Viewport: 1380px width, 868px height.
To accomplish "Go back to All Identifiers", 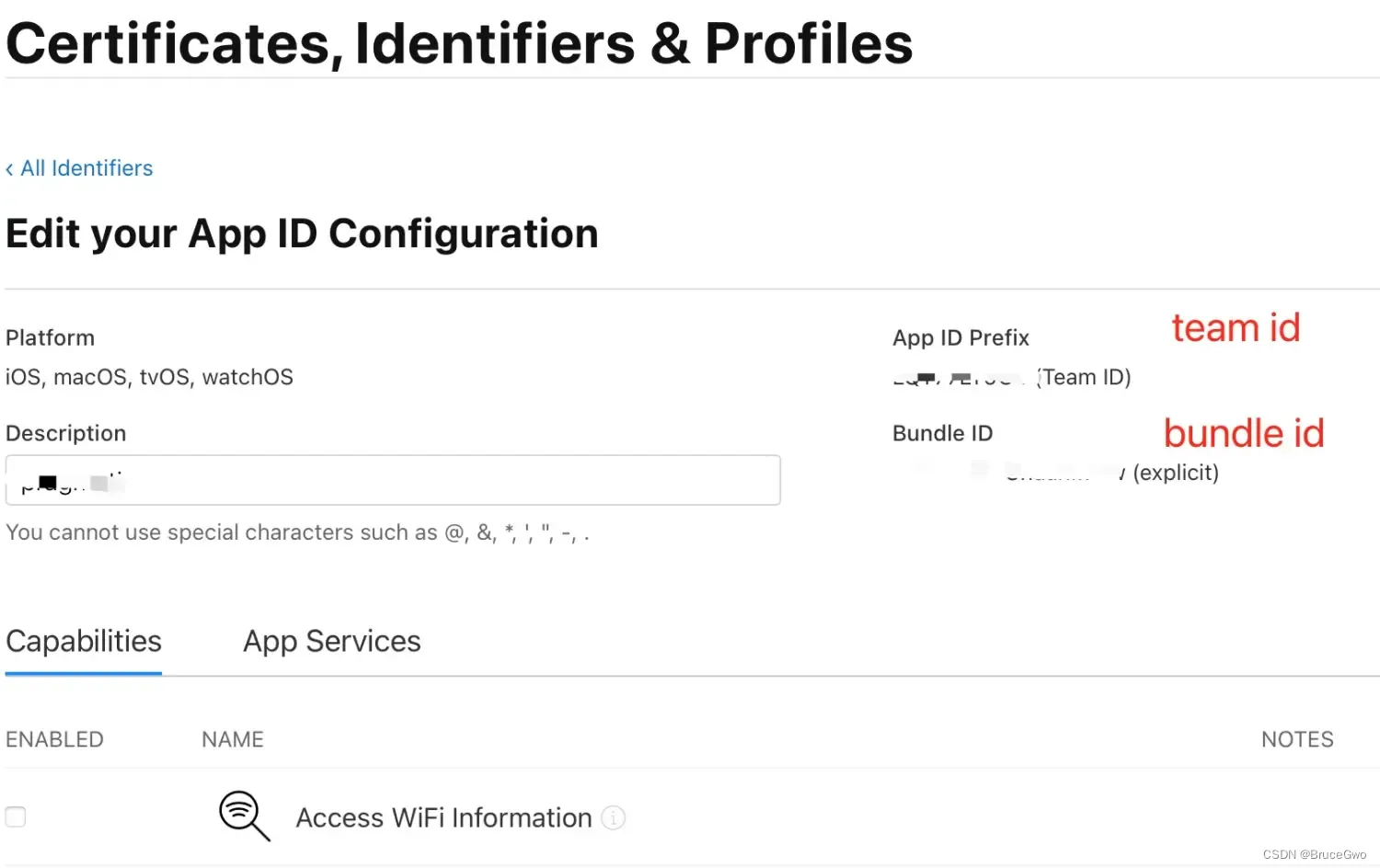I will coord(79,168).
